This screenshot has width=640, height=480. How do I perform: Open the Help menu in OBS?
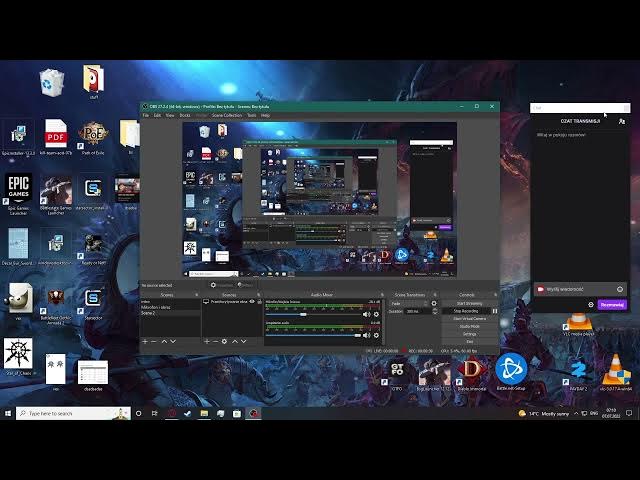[x=265, y=116]
